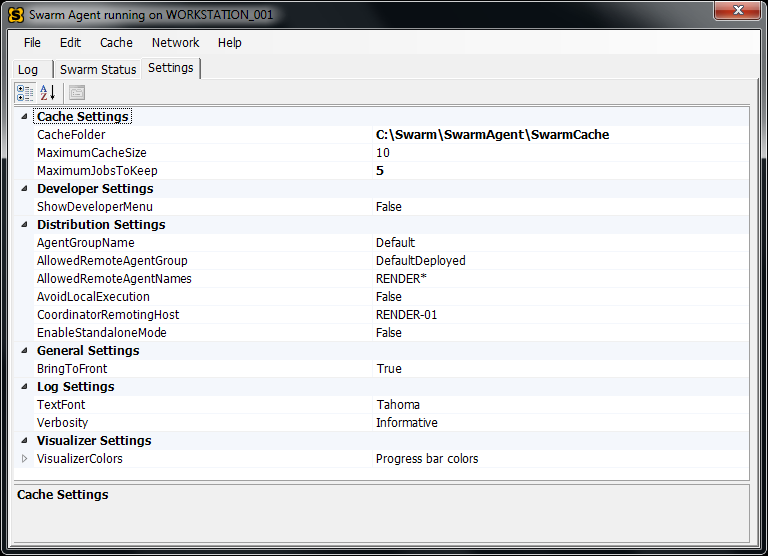Collapse the General Settings category

pos(24,351)
